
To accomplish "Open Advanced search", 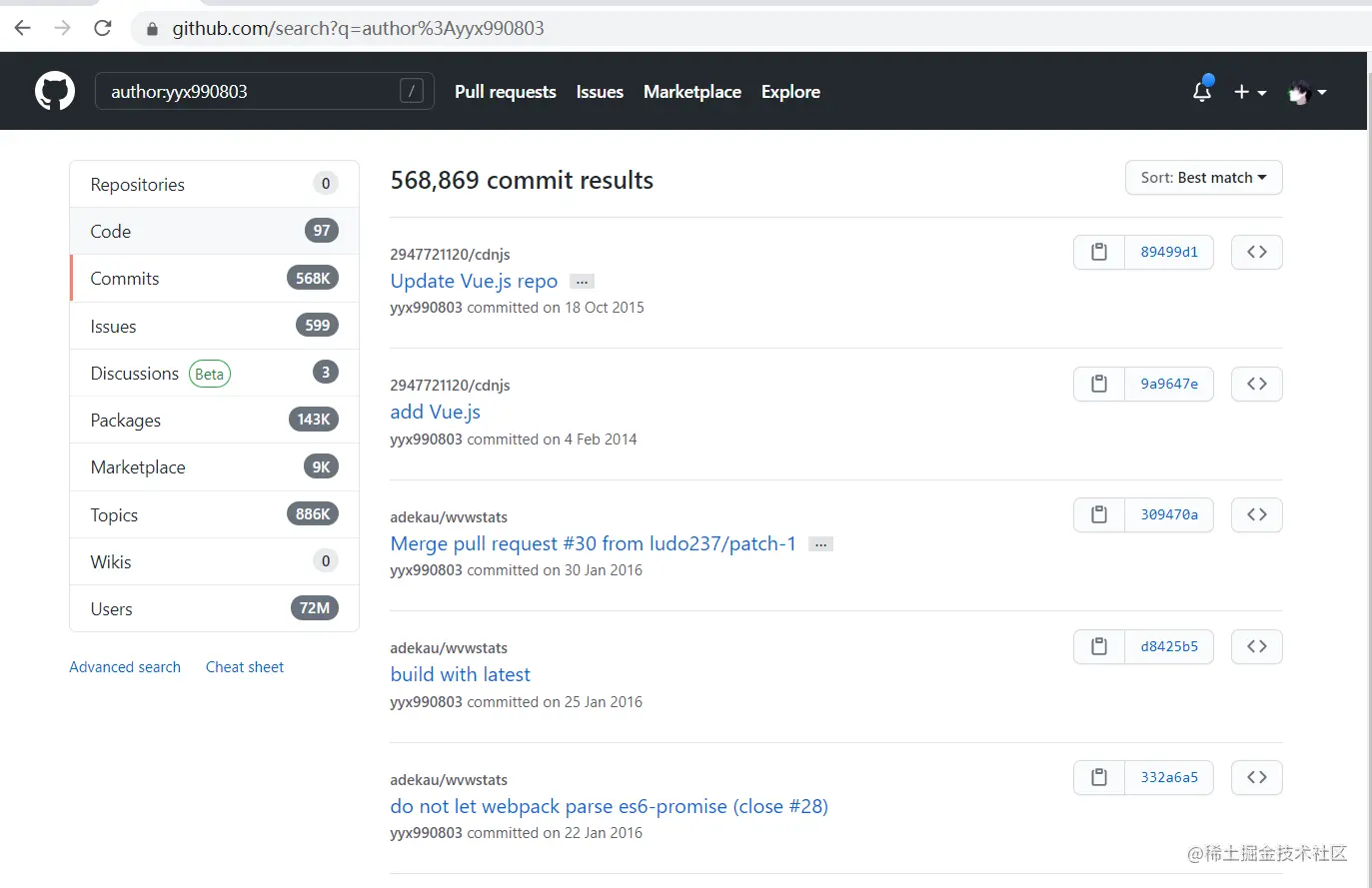I will click(x=124, y=666).
